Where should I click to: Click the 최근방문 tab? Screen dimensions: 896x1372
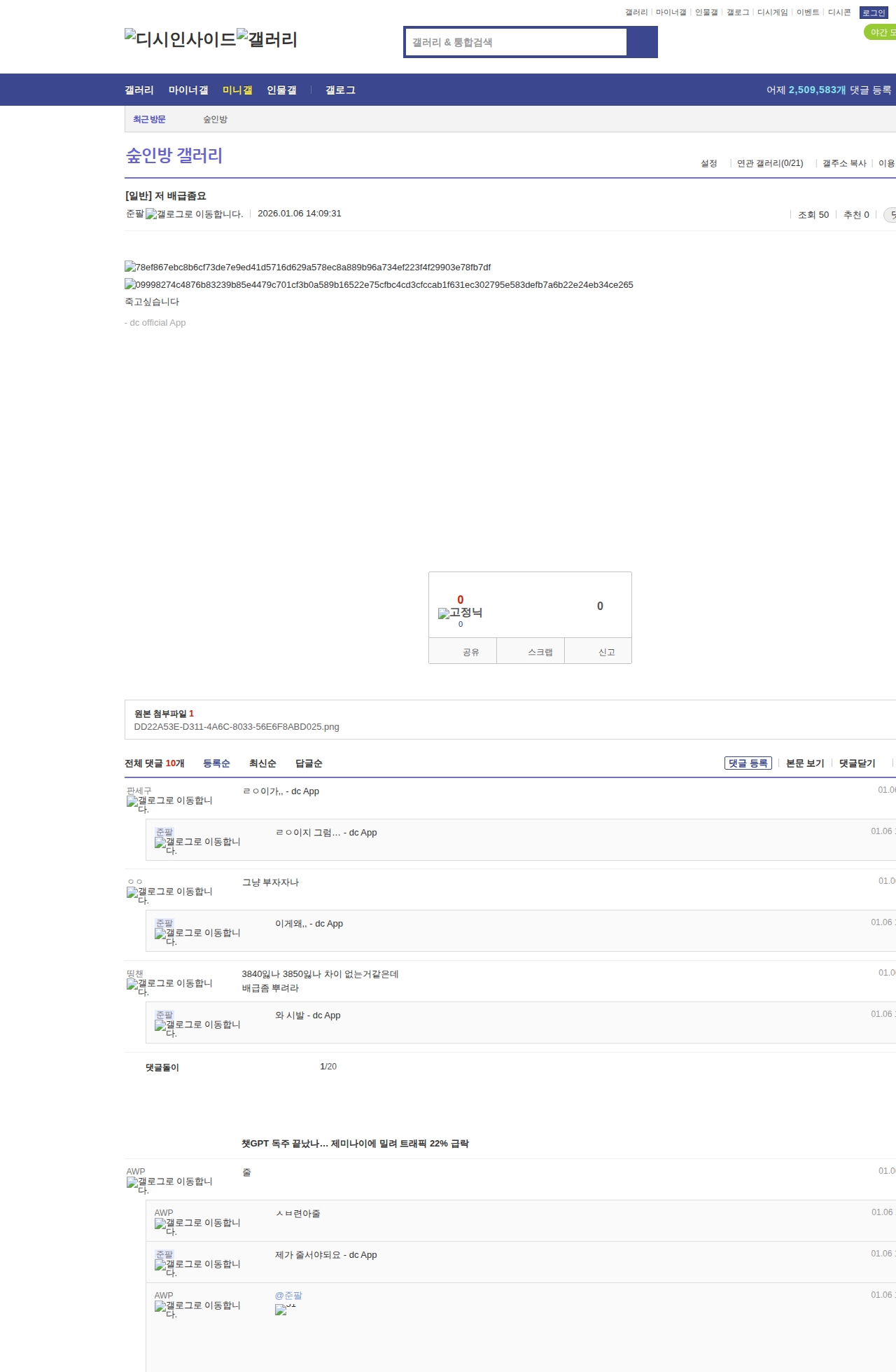149,119
